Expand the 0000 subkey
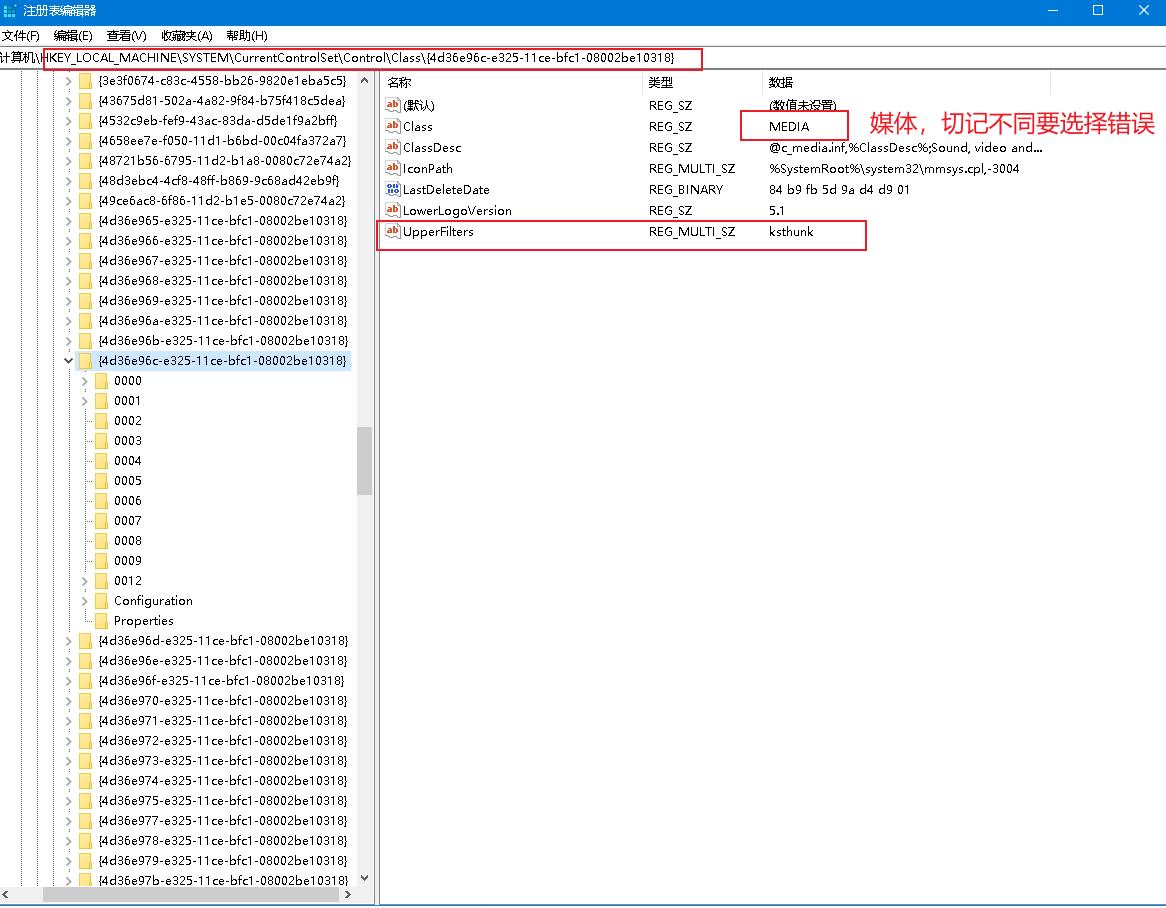Viewport: 1166px width, 908px height. point(85,381)
